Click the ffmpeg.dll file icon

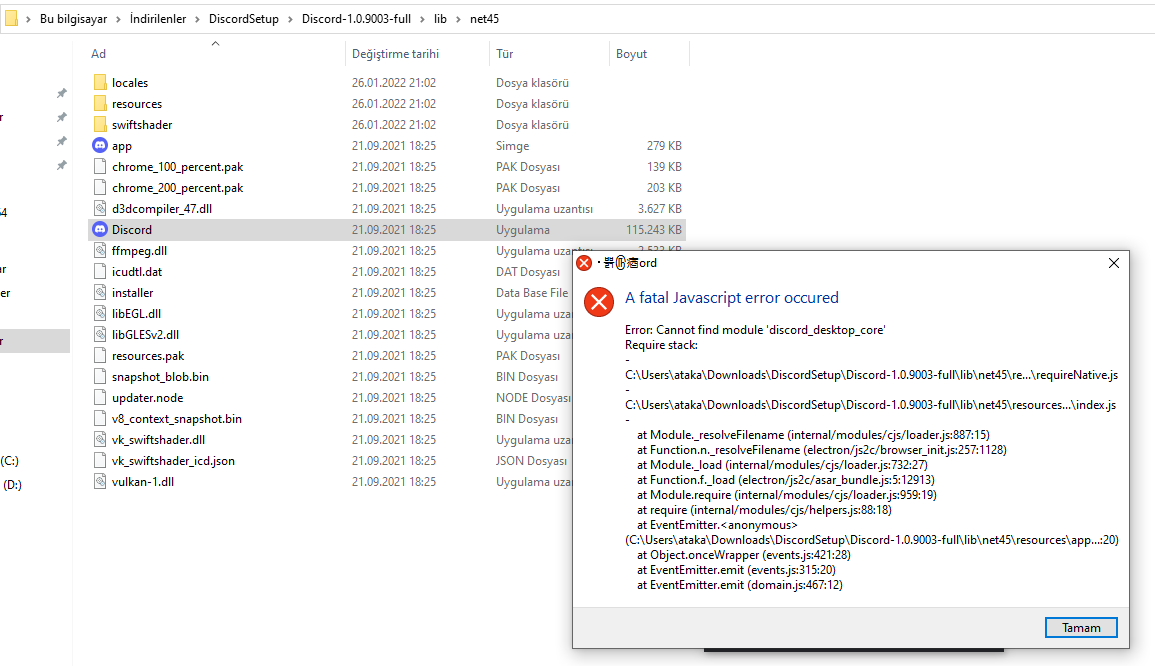(x=100, y=250)
